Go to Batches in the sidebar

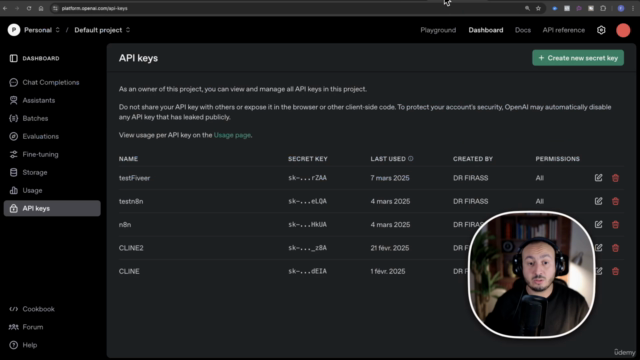point(29,118)
